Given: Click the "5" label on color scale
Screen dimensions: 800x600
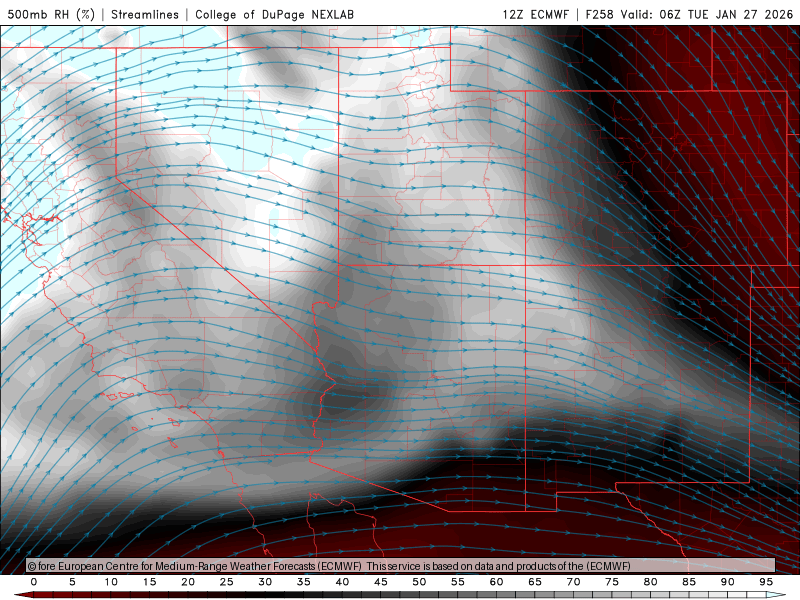Looking at the screenshot, I should pos(72,582).
